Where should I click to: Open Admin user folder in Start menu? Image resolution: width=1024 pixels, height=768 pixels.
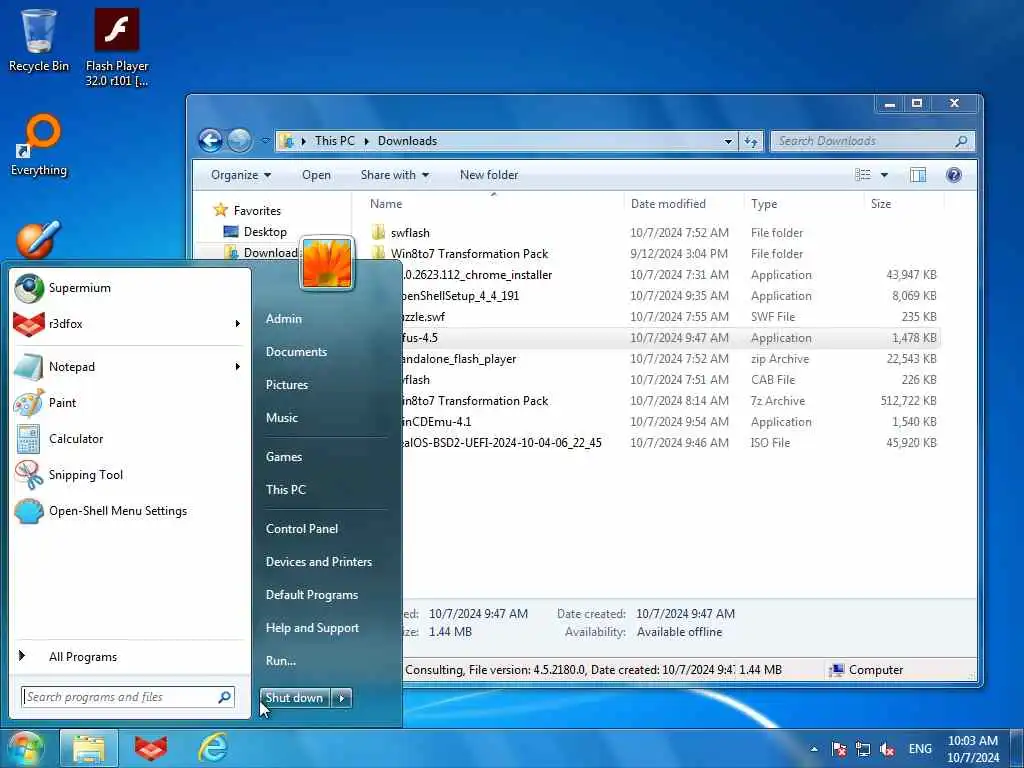pos(284,319)
